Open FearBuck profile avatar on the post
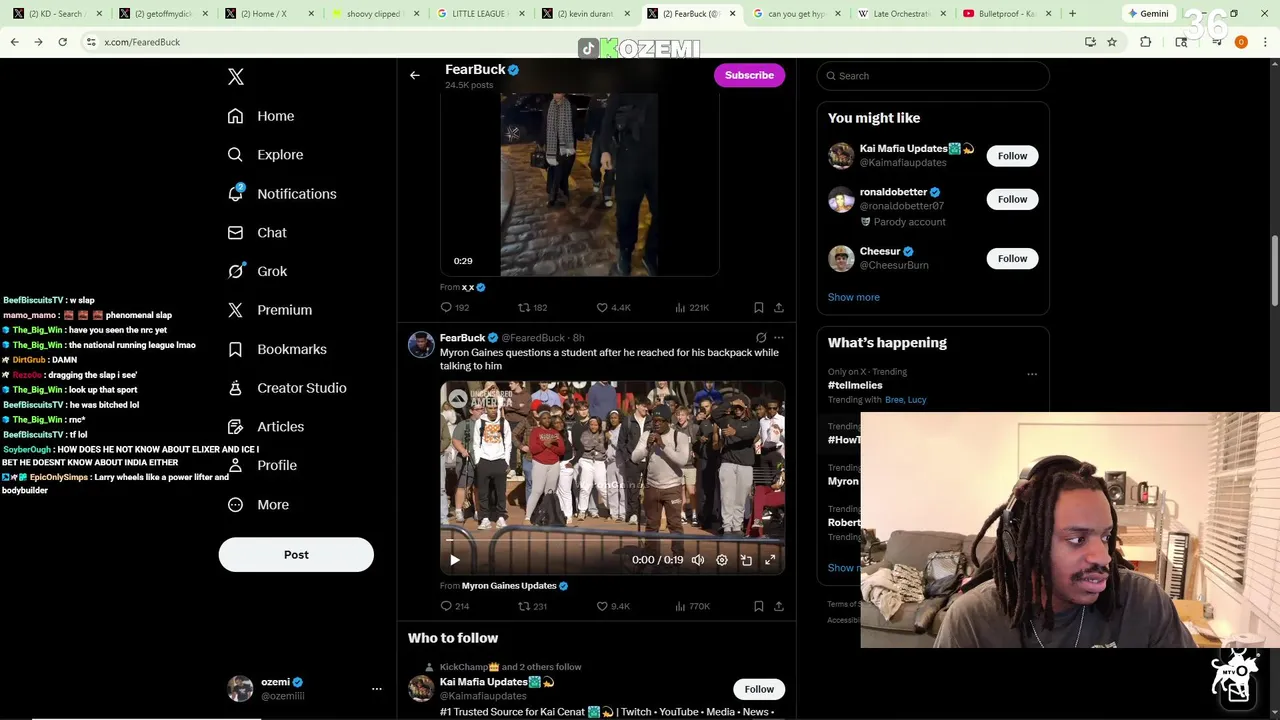The image size is (1280, 720). coord(421,345)
